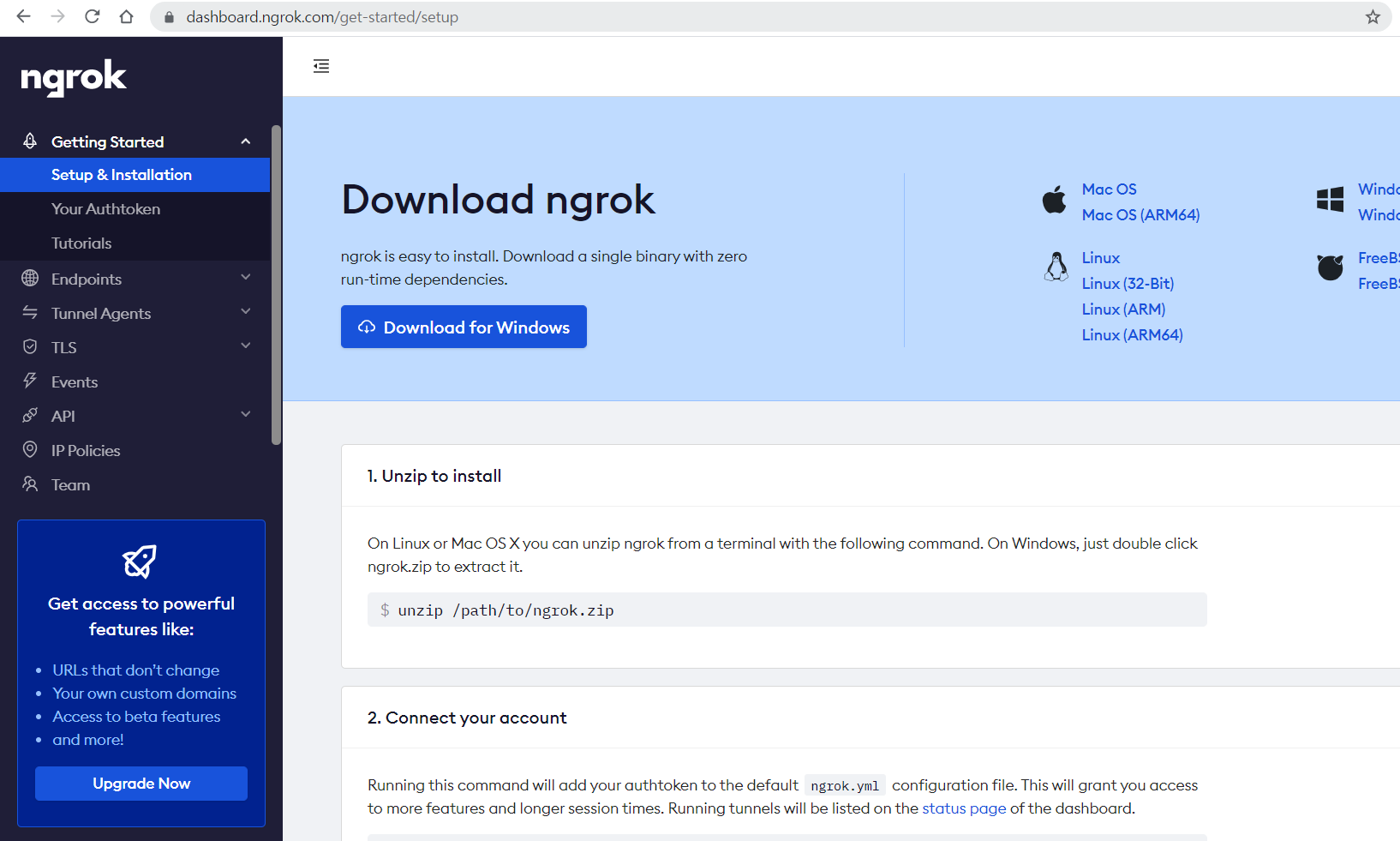Expand the Endpoints menu chevron

click(x=246, y=277)
